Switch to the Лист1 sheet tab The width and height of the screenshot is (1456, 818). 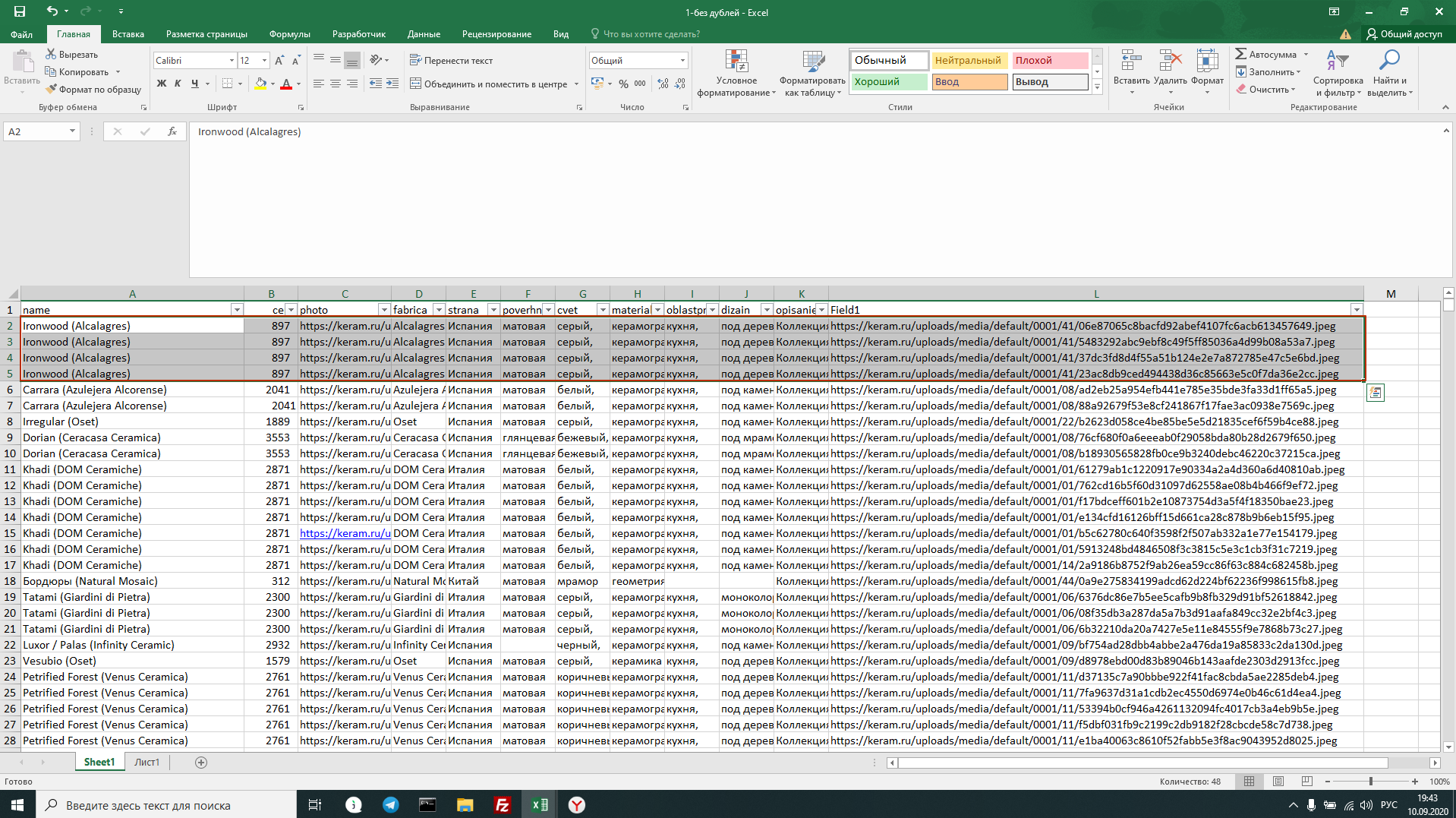click(x=147, y=762)
